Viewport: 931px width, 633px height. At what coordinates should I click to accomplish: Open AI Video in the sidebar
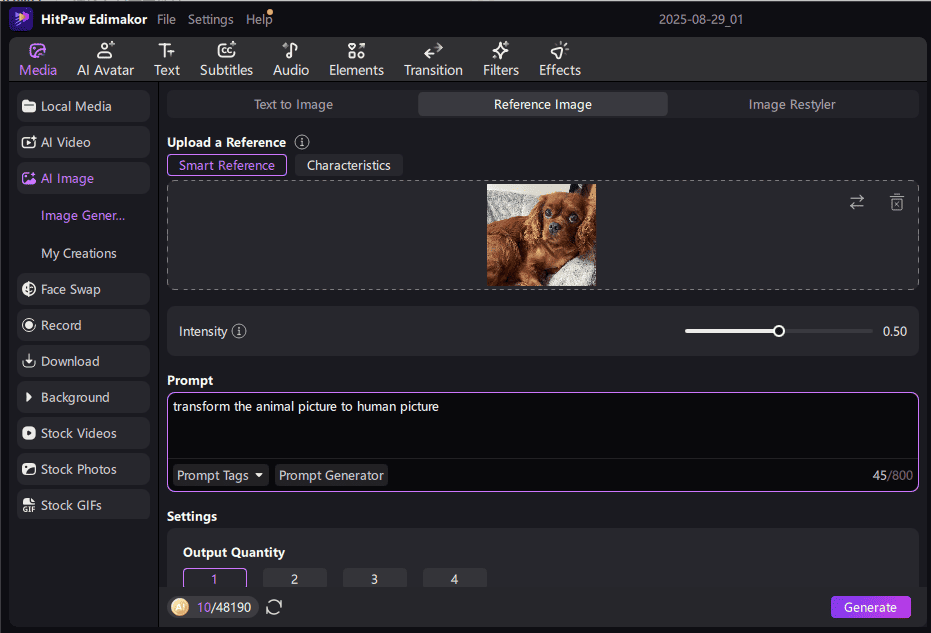(x=83, y=143)
